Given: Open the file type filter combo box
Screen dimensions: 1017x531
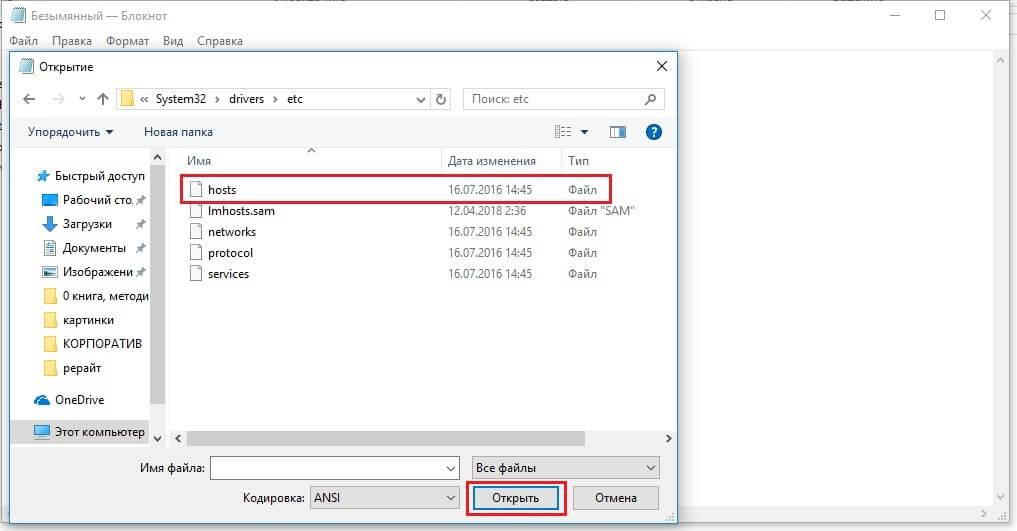Looking at the screenshot, I should (x=566, y=468).
